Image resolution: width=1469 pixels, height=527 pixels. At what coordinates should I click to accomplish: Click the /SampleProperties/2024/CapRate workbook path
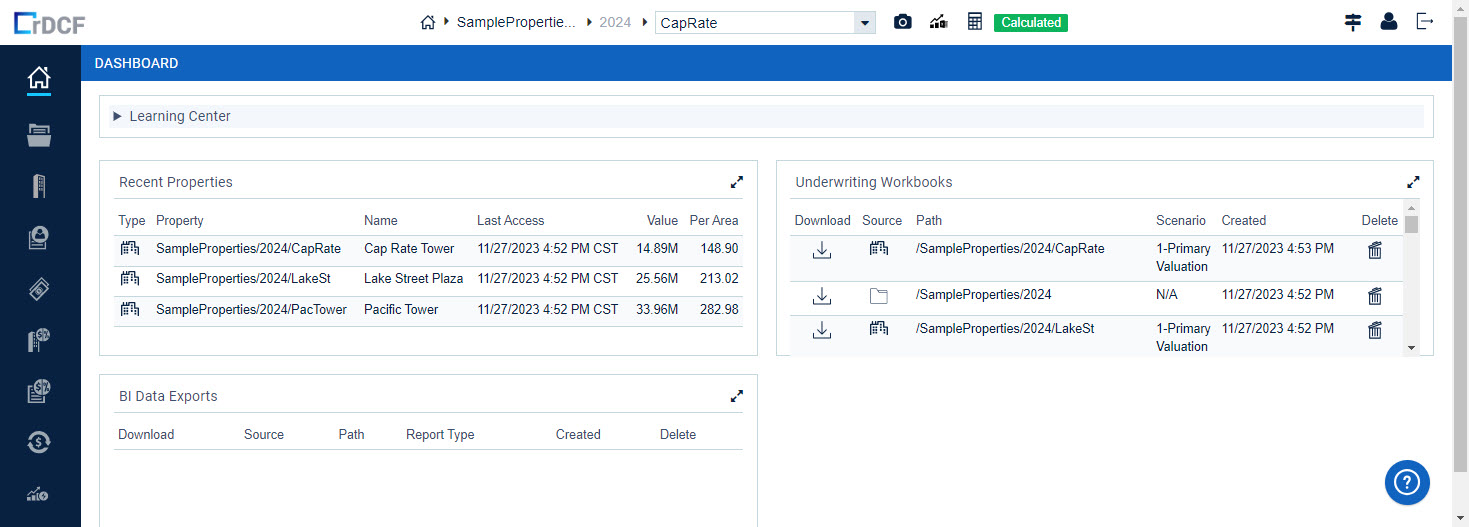tap(1010, 249)
